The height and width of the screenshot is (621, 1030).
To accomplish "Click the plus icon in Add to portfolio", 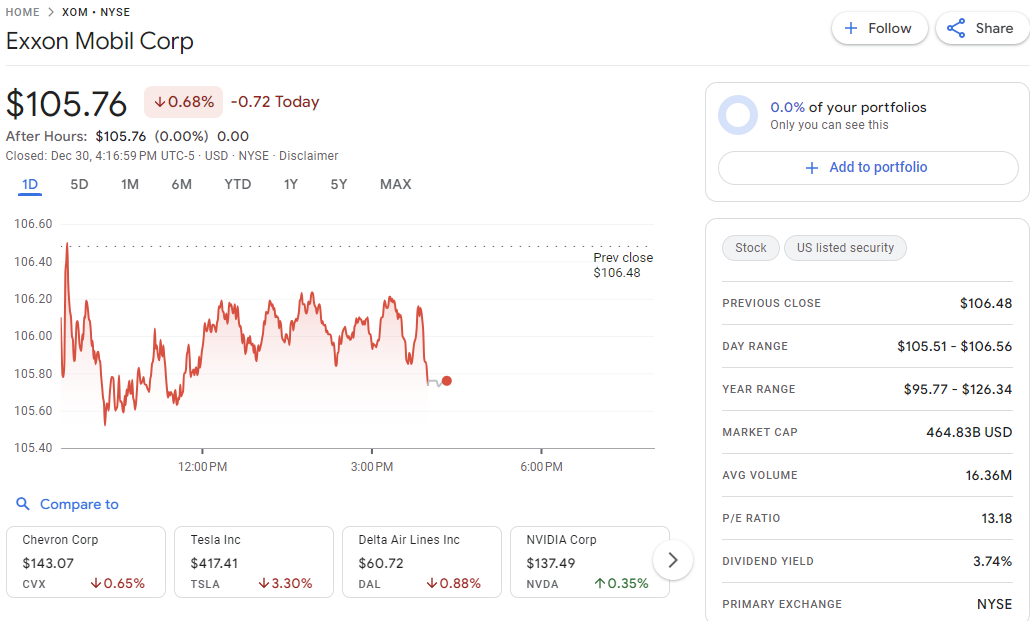I will [x=812, y=168].
